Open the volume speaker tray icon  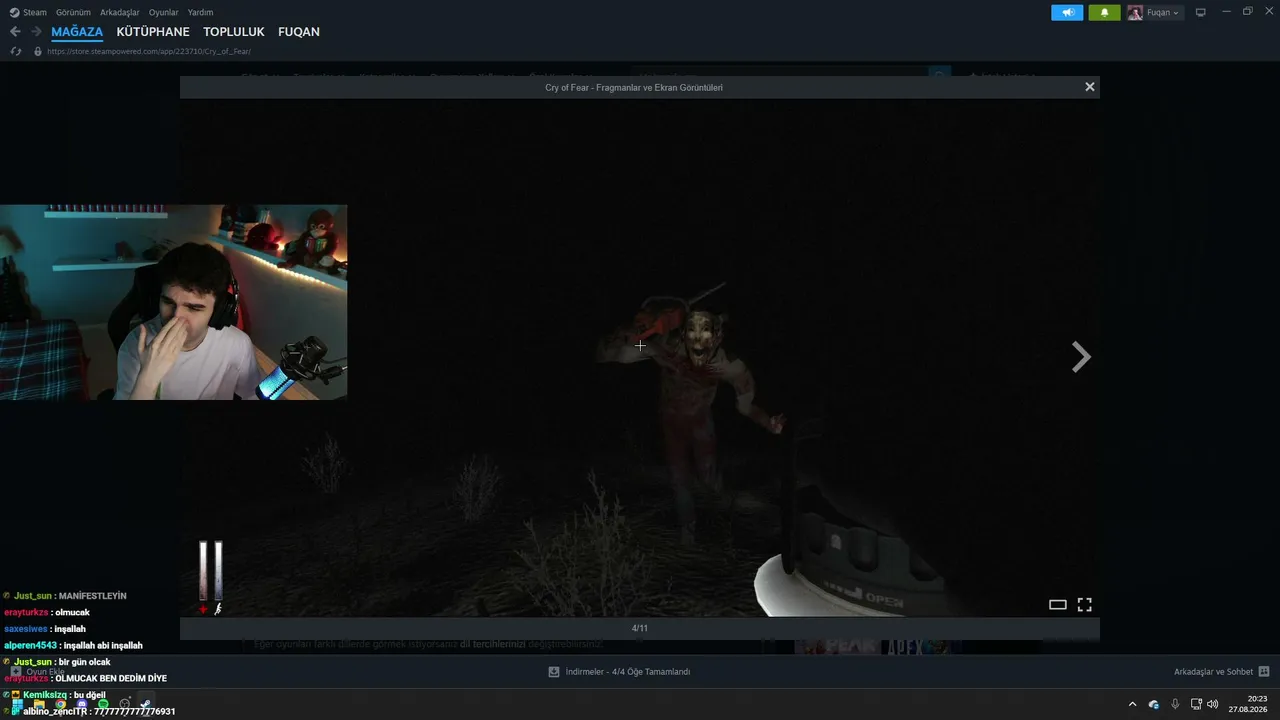pos(1213,704)
